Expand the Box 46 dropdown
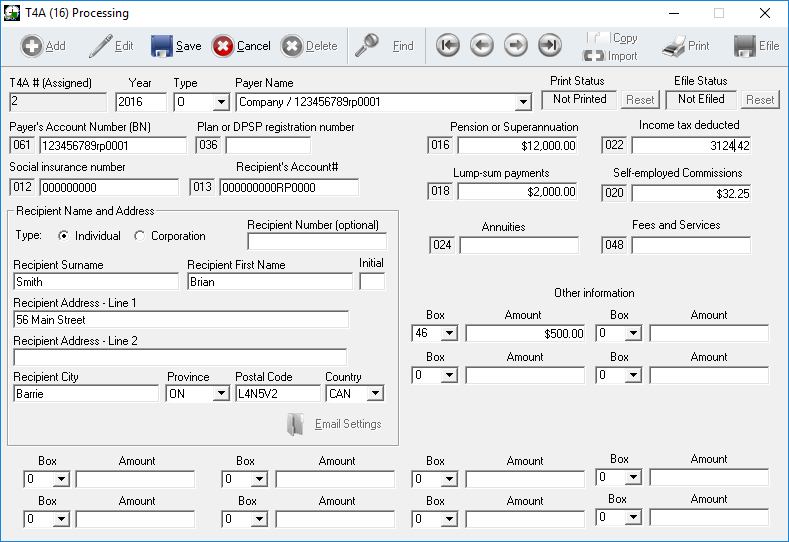The height and width of the screenshot is (542, 789). [450, 334]
